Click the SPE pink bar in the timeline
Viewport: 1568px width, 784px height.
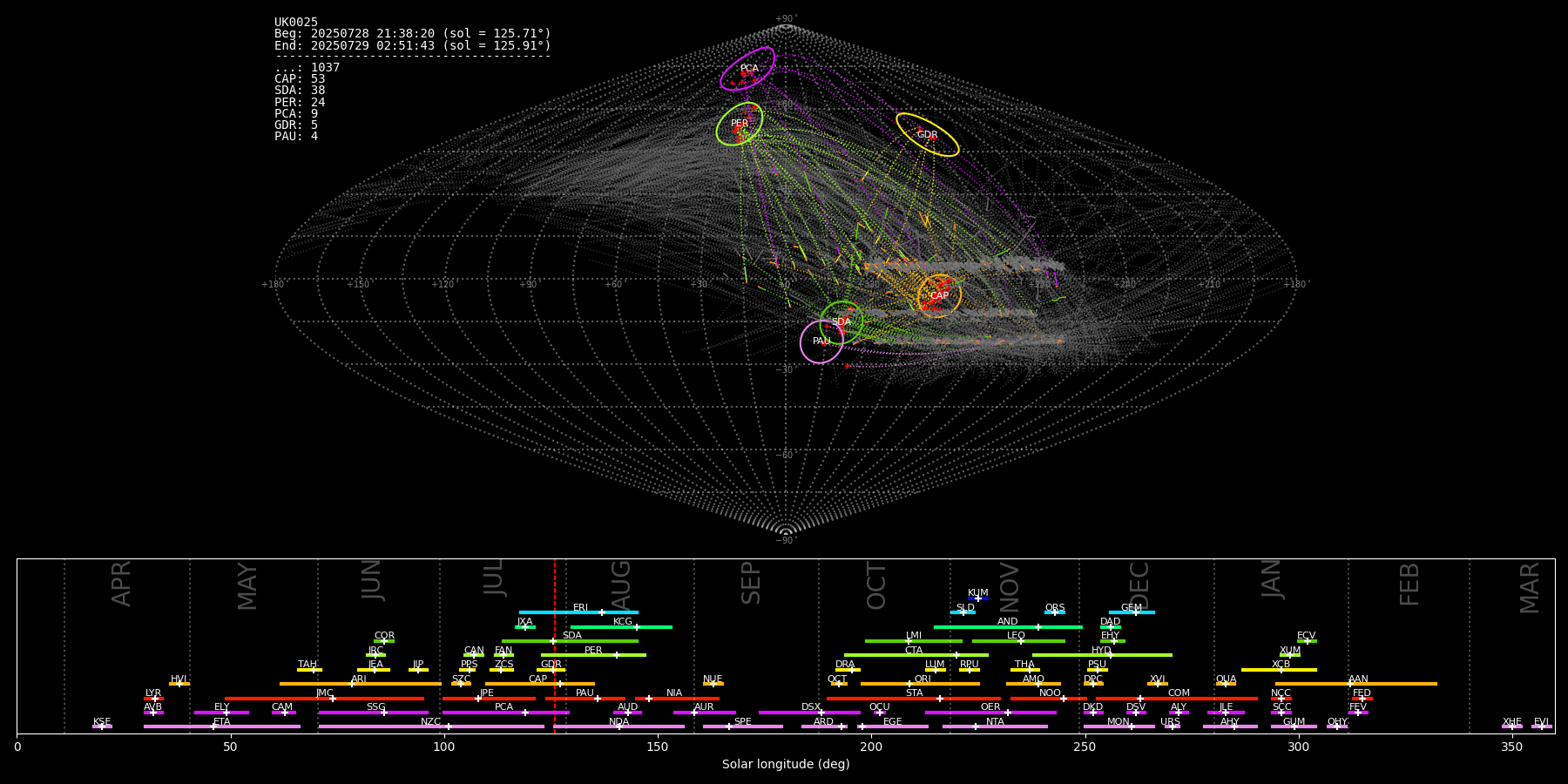pyautogui.click(x=743, y=727)
